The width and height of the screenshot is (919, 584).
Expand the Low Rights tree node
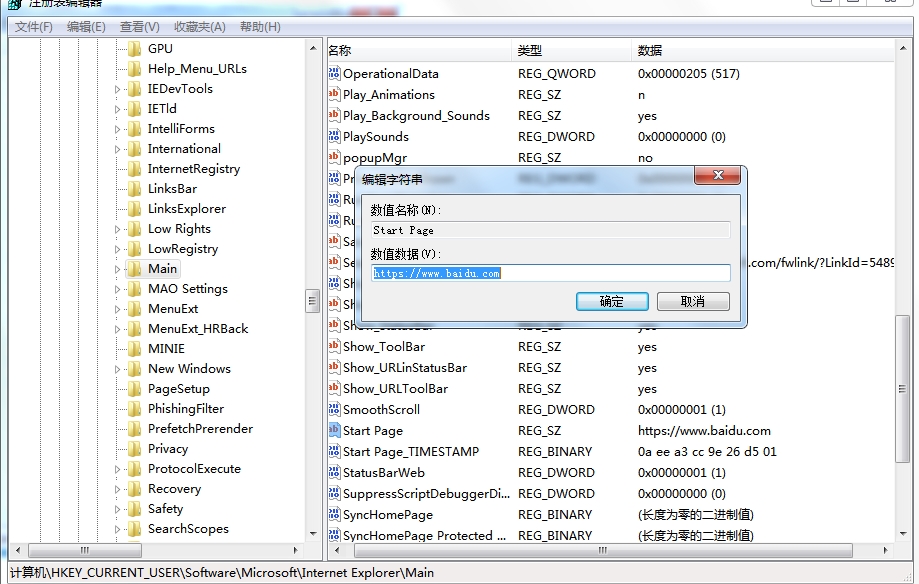(117, 229)
